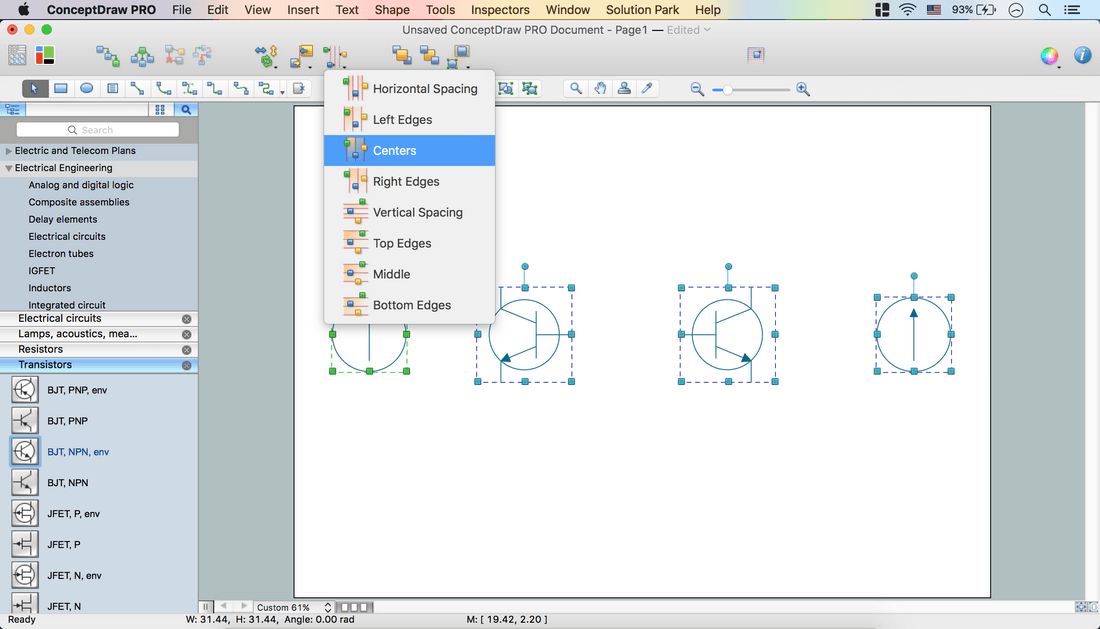The image size is (1100, 629).
Task: Select Bottom Edges alignment option
Action: click(411, 305)
